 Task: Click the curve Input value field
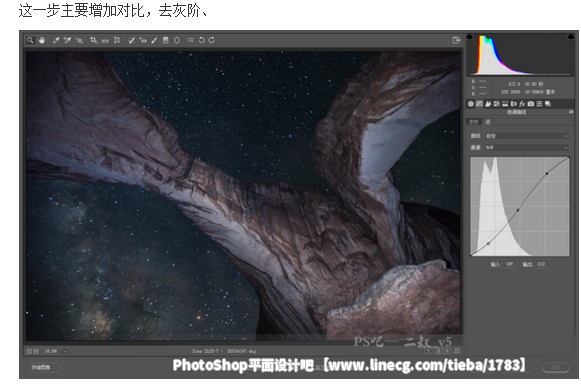click(x=511, y=265)
